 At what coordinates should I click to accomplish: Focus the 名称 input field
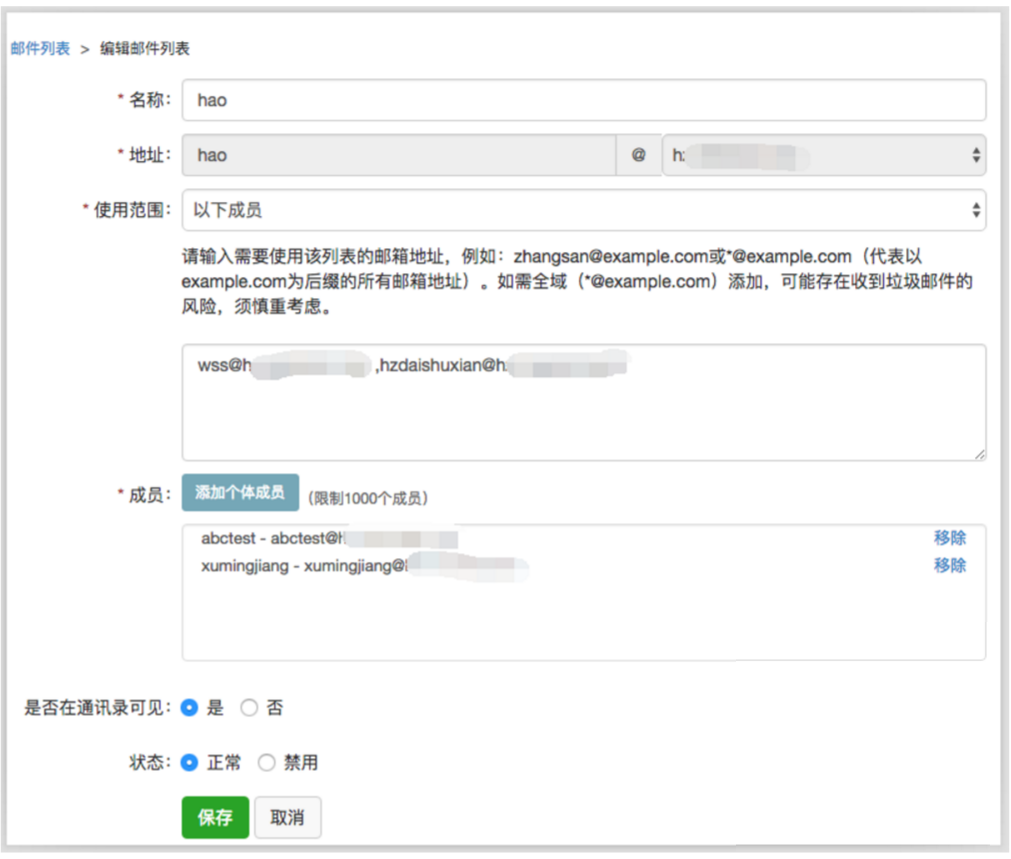tap(583, 100)
